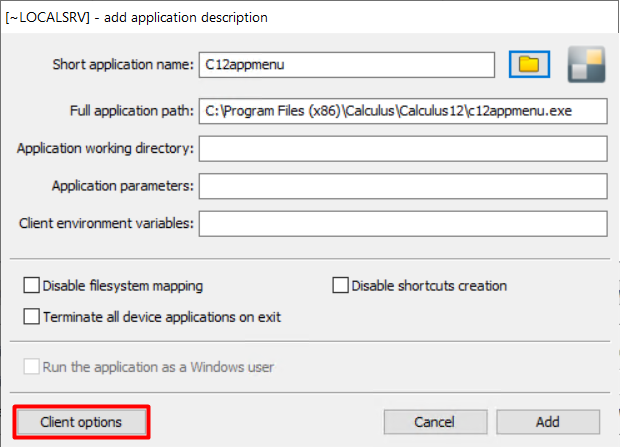Click the yellow folder browse icon
This screenshot has height=447, width=620.
point(529,65)
